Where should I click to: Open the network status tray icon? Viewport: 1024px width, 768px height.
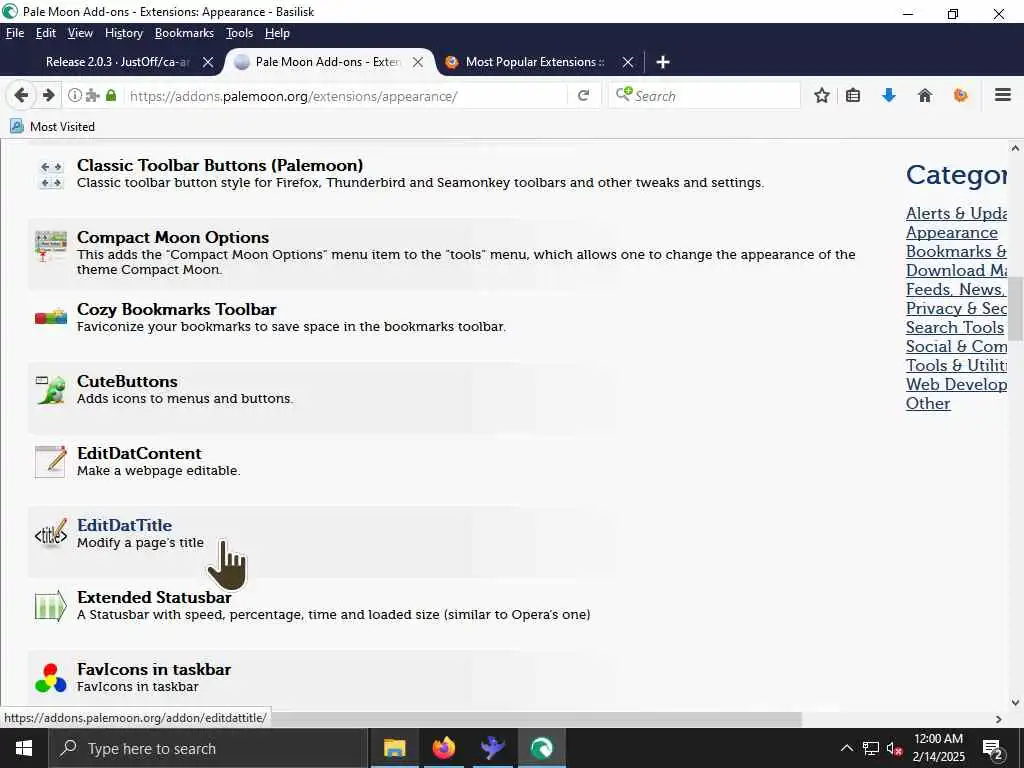(x=871, y=748)
